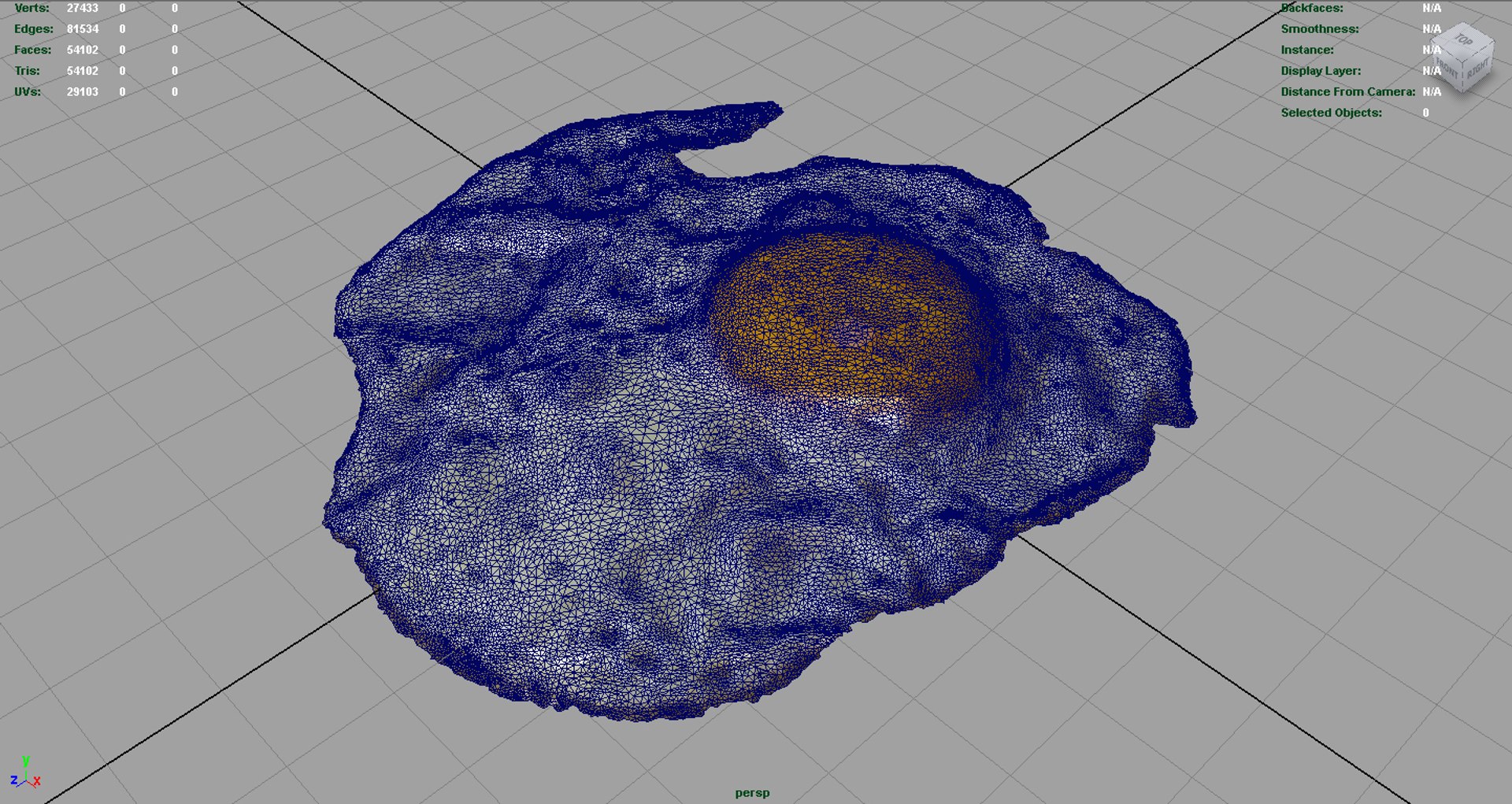Viewport: 1512px width, 804px height.
Task: Click the UV count value 29103
Action: pyautogui.click(x=83, y=91)
